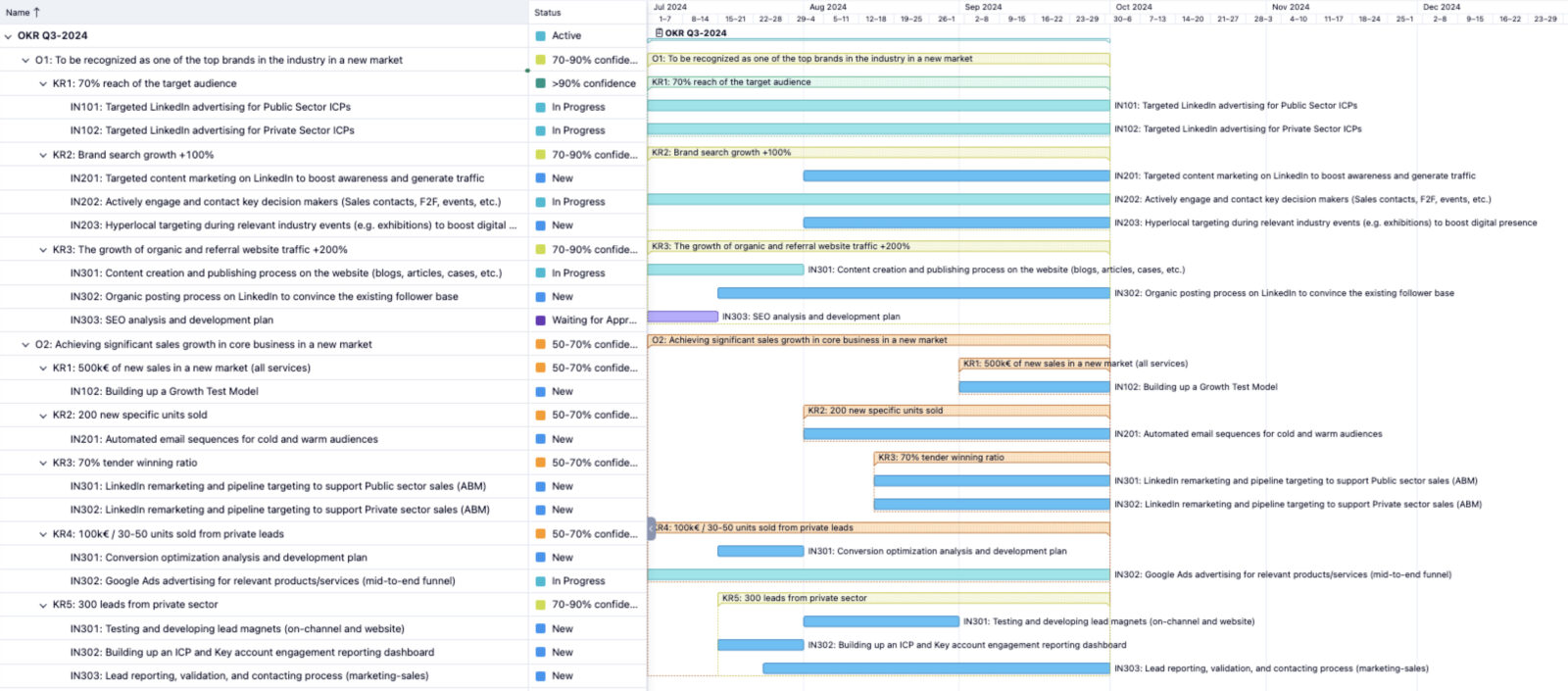Click the sort arrow beside Name header
The width and height of the screenshot is (1568, 691).
[x=37, y=13]
